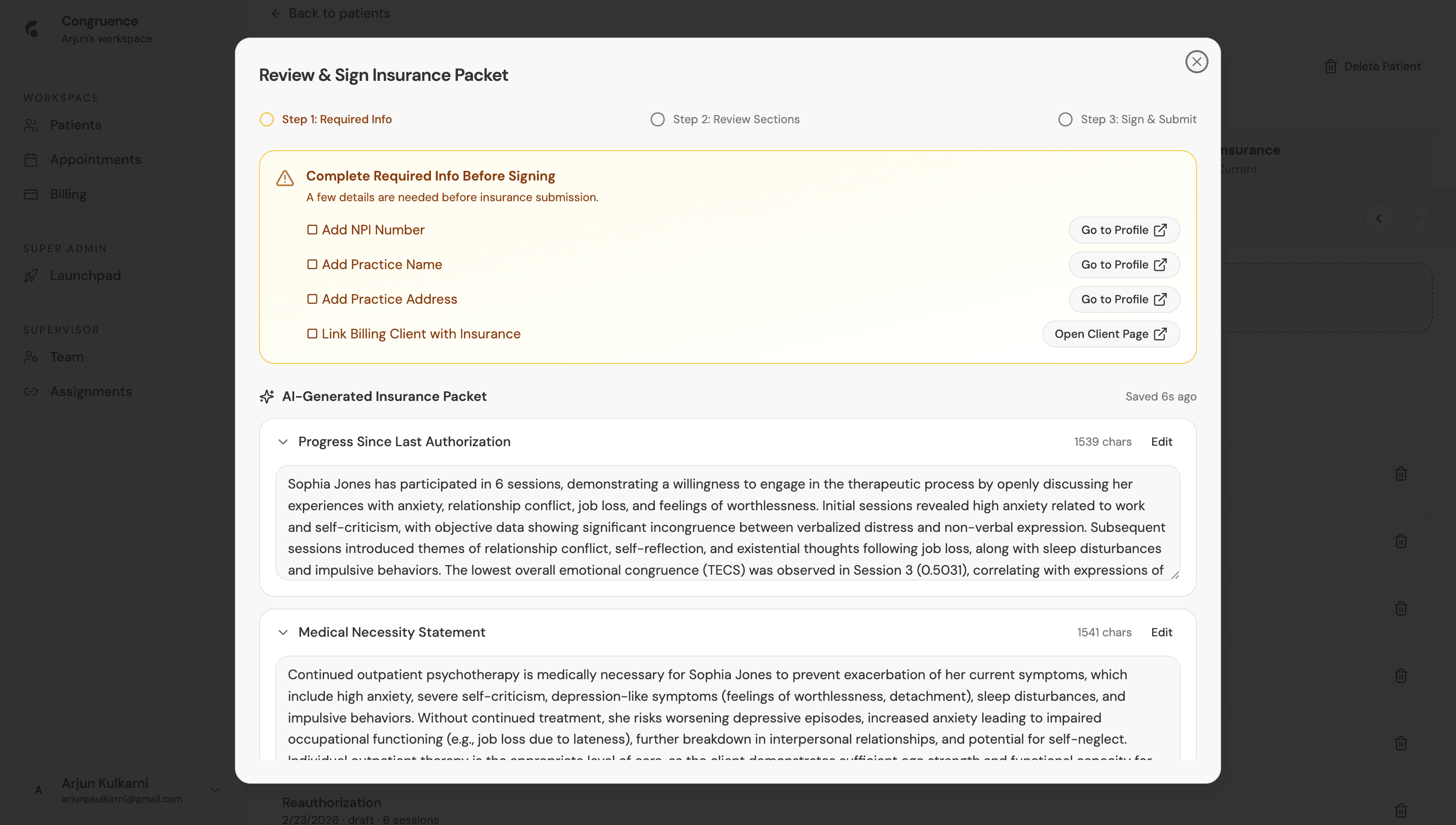Image resolution: width=1456 pixels, height=825 pixels.
Task: Collapse Progress Since Last Authorization section
Action: click(x=283, y=442)
